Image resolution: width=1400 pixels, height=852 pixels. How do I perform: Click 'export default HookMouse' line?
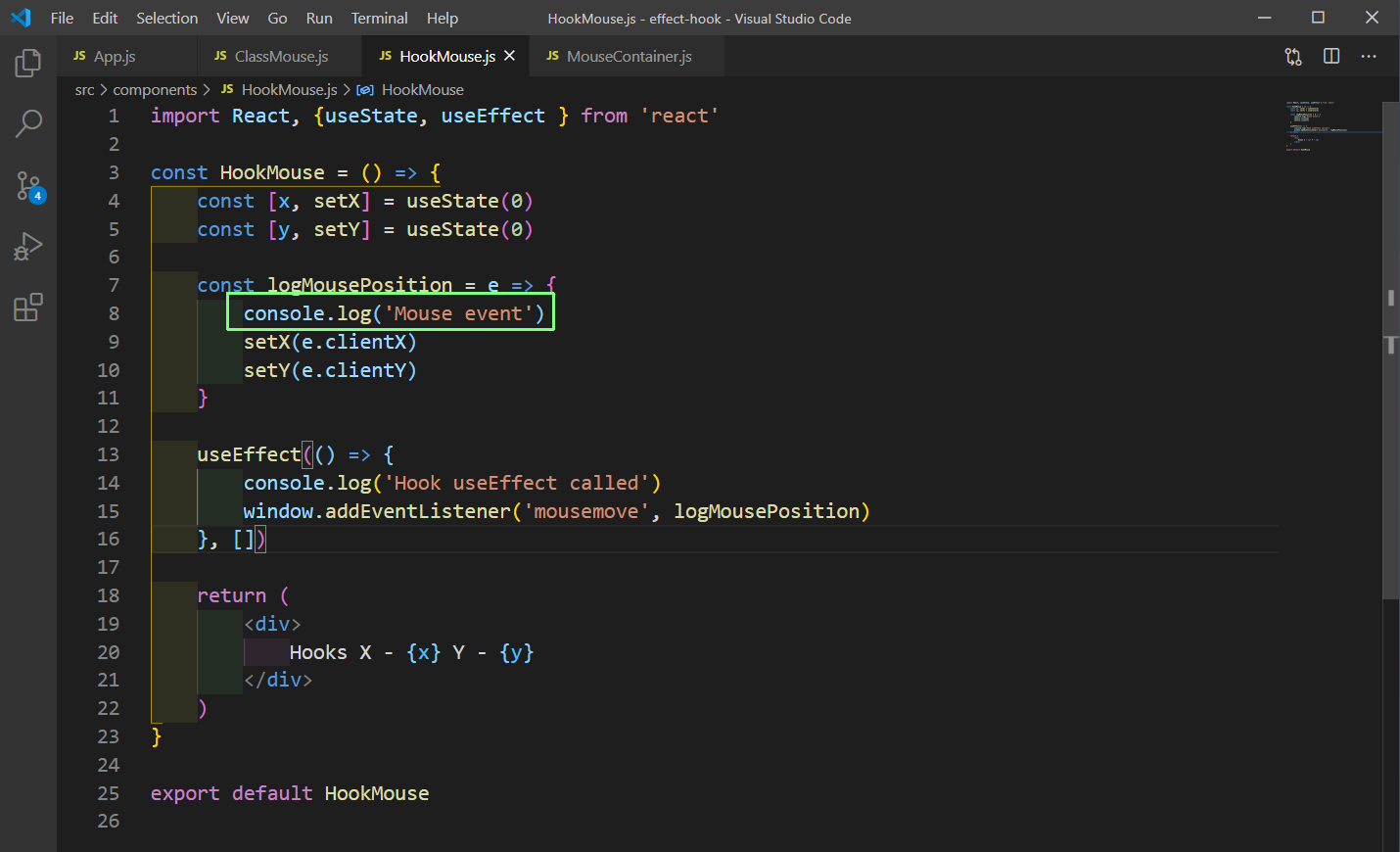tap(290, 793)
